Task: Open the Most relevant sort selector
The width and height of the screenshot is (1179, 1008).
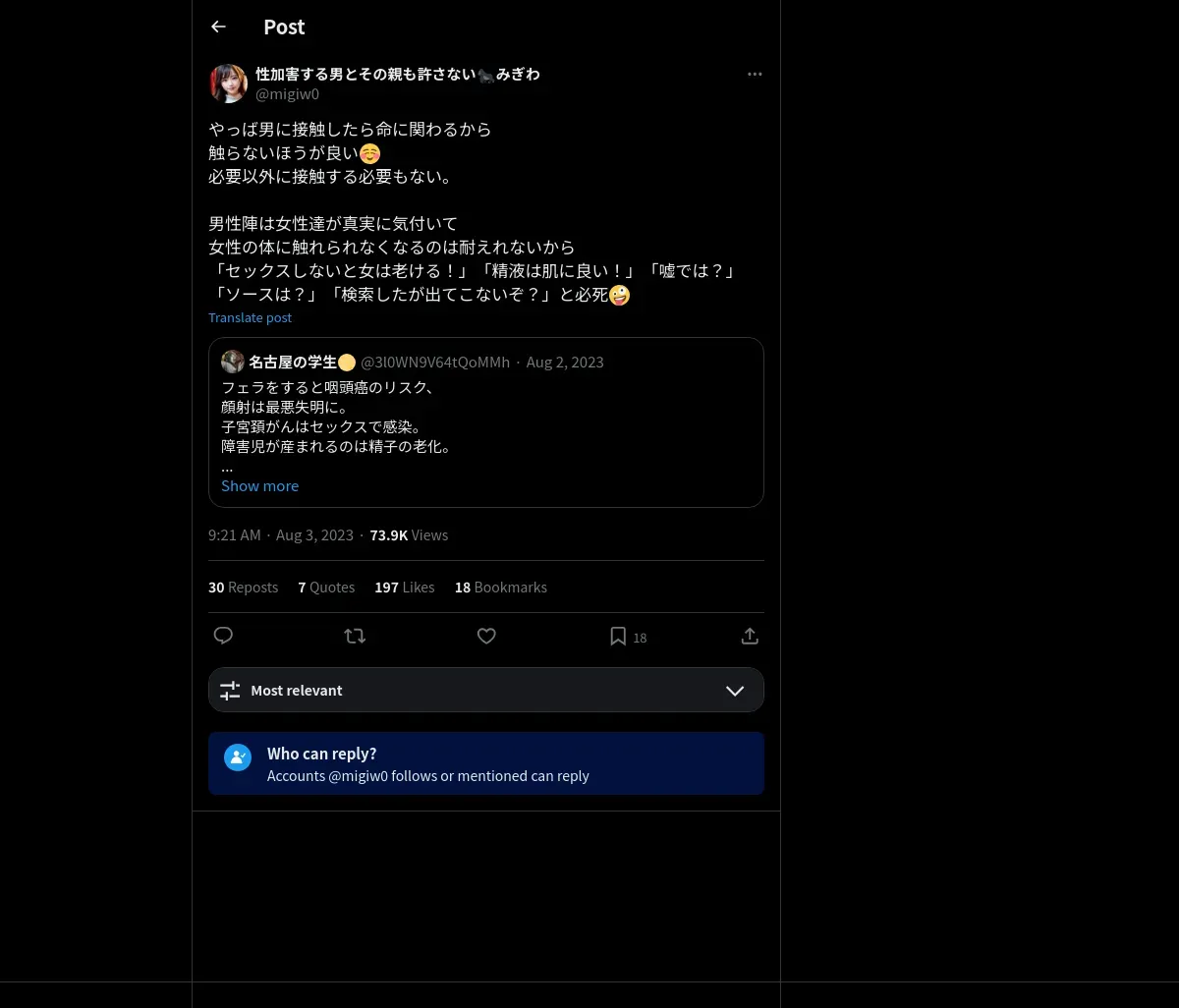Action: (x=486, y=690)
